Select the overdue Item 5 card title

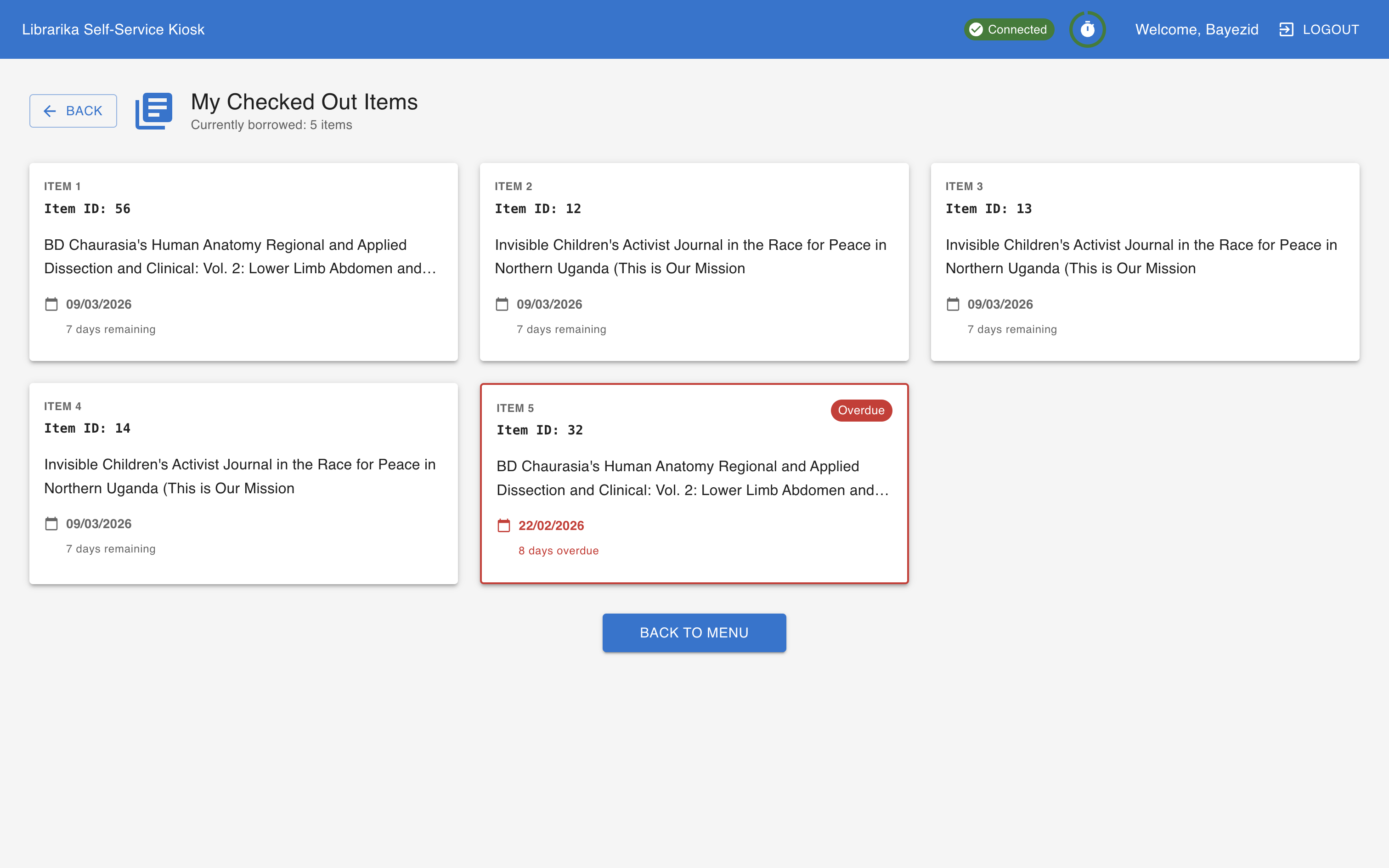tap(692, 478)
